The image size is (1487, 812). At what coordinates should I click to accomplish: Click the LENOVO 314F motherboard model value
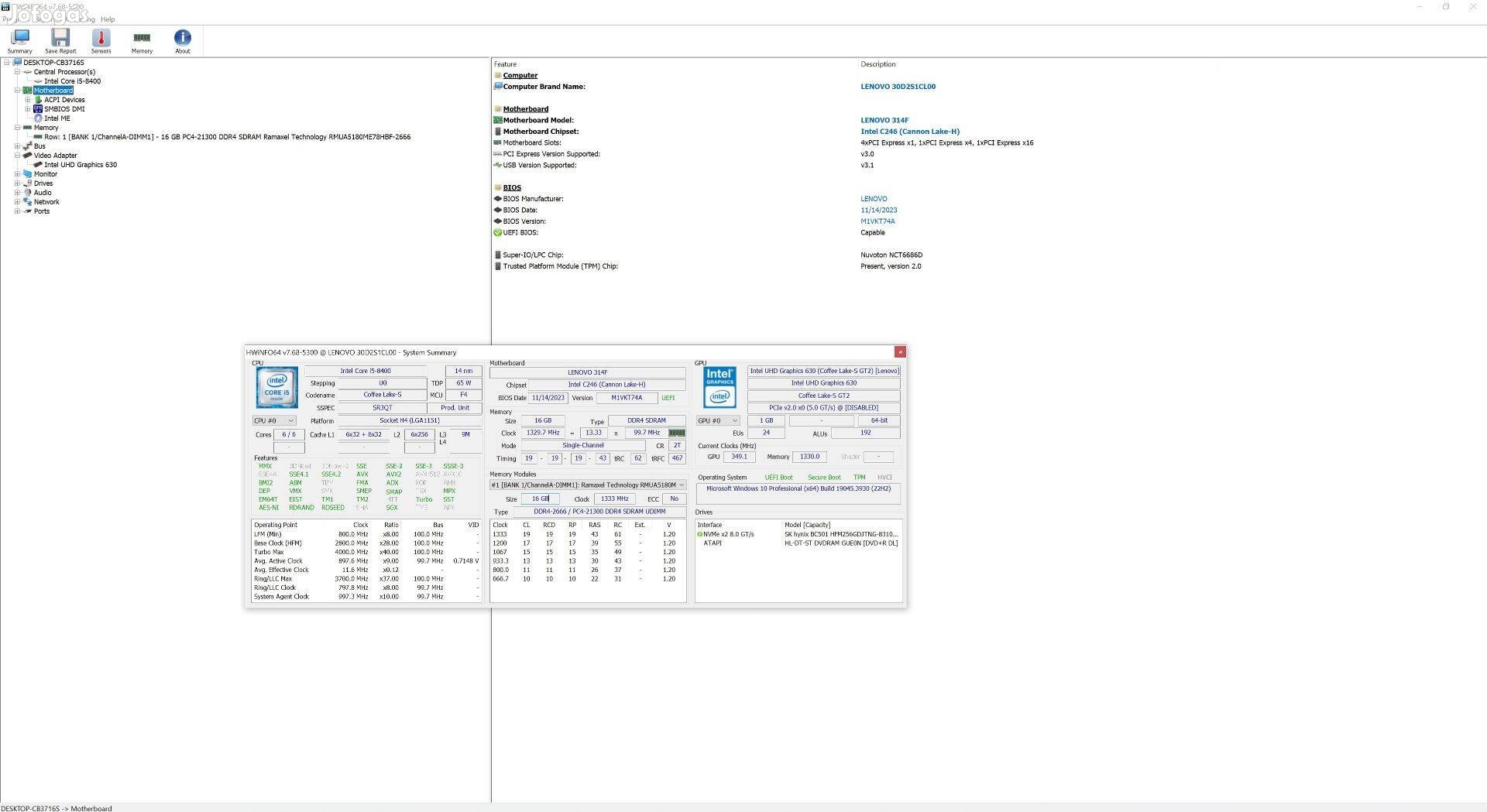tap(884, 120)
